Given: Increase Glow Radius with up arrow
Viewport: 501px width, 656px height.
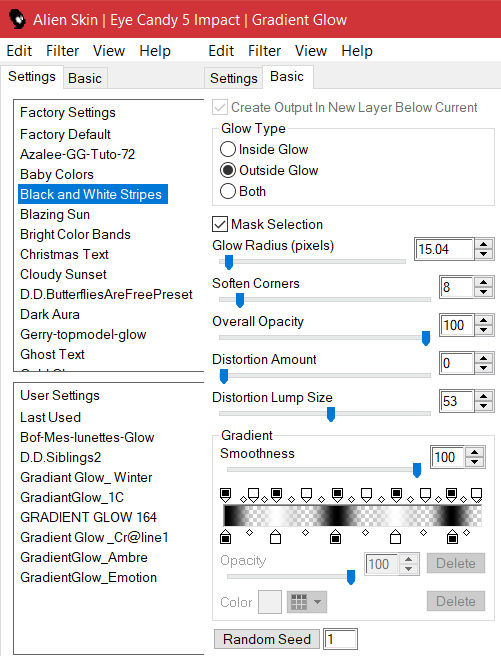Looking at the screenshot, I should click(483, 245).
